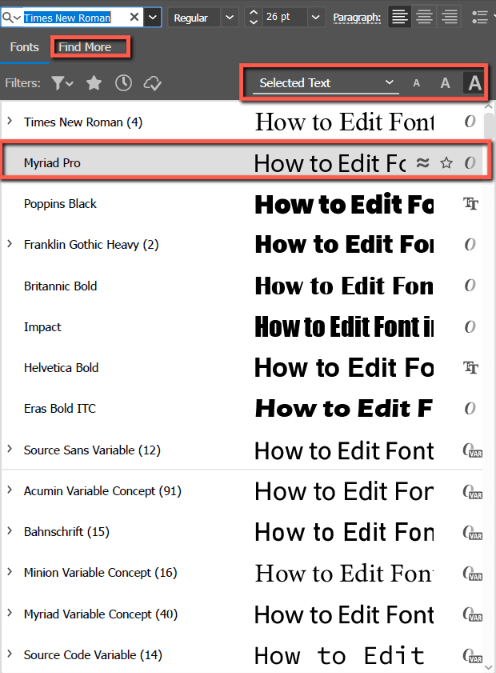
Task: Align paragraph center
Action: pos(424,17)
